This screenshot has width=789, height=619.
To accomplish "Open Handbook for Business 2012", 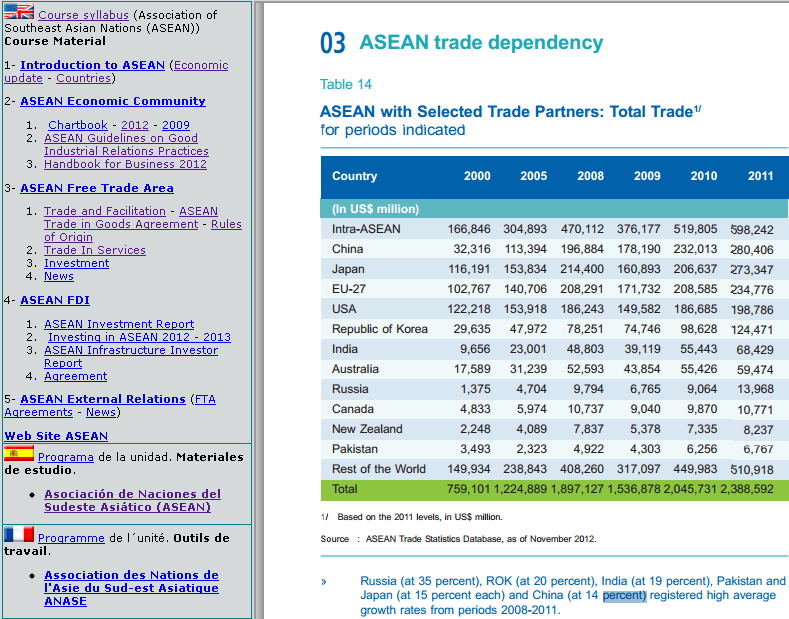I will [x=125, y=164].
